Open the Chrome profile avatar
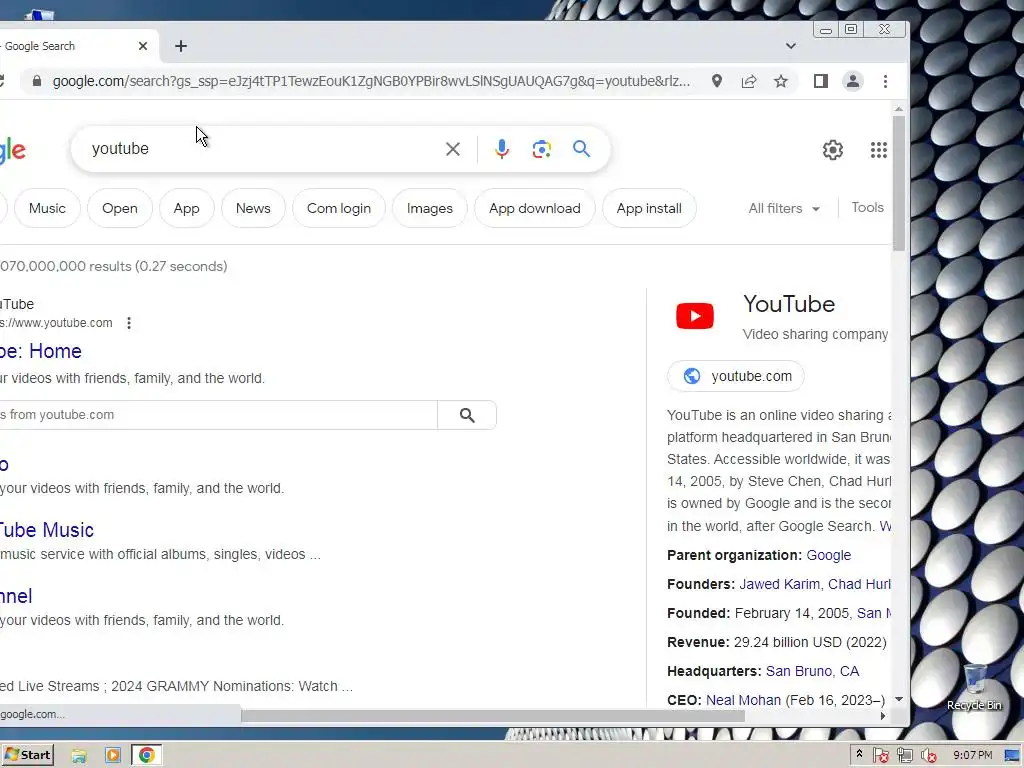The width and height of the screenshot is (1024, 768). [x=852, y=81]
